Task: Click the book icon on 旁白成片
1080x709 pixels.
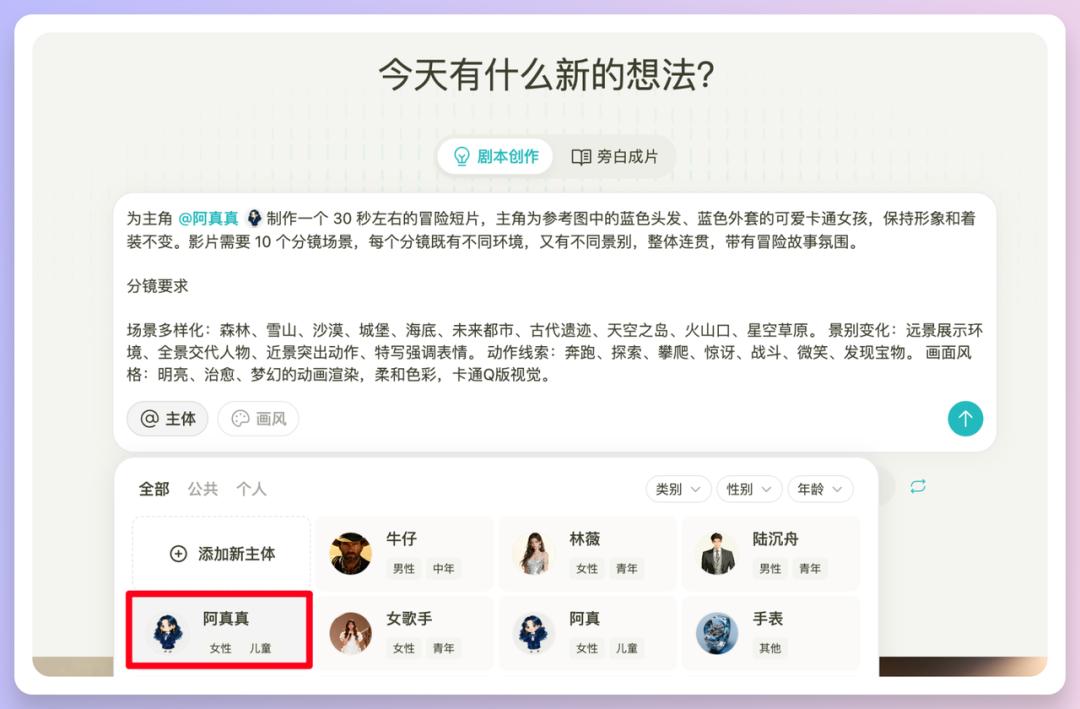Action: click(x=581, y=157)
